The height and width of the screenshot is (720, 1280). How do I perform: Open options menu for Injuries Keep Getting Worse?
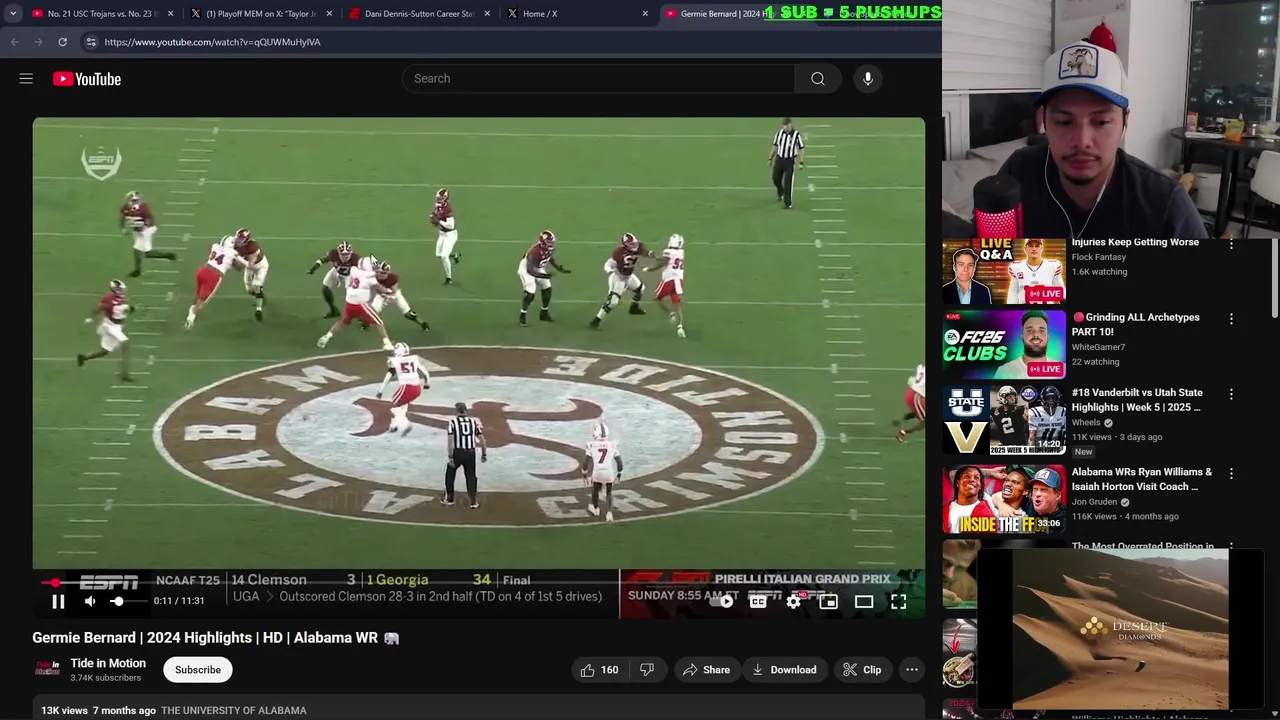[1231, 244]
